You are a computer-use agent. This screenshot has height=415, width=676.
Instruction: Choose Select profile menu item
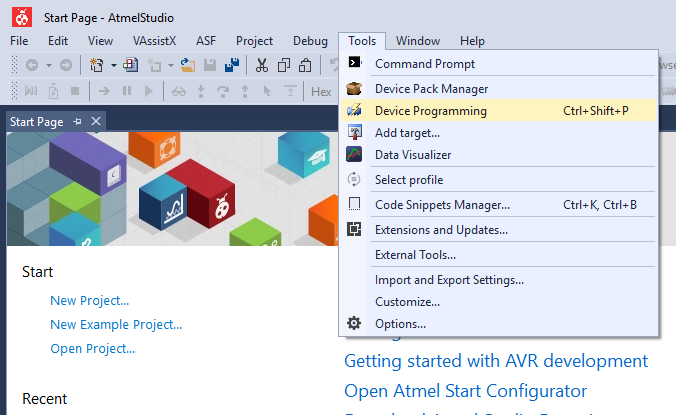coord(499,180)
